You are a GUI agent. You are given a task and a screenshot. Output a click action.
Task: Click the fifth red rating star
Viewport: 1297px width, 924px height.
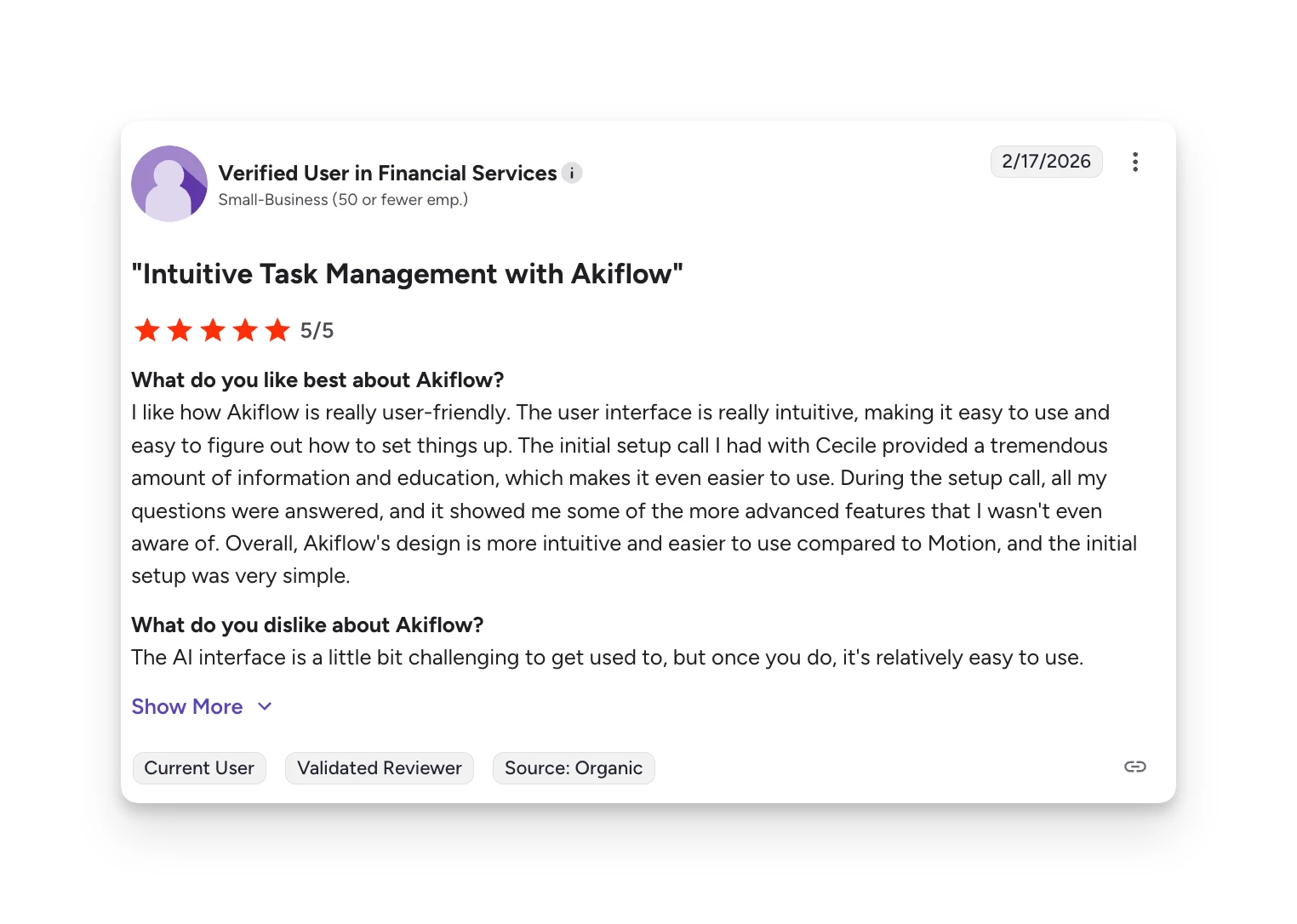tap(277, 330)
